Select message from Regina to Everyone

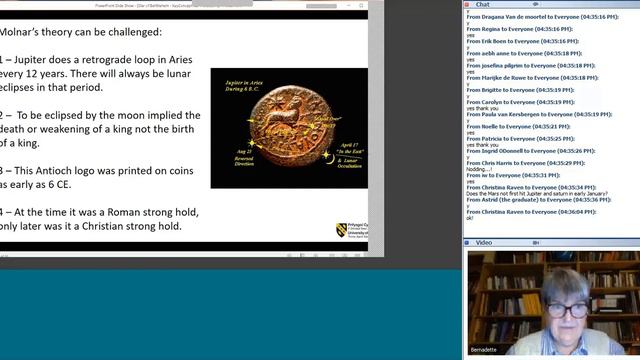[x=519, y=29]
